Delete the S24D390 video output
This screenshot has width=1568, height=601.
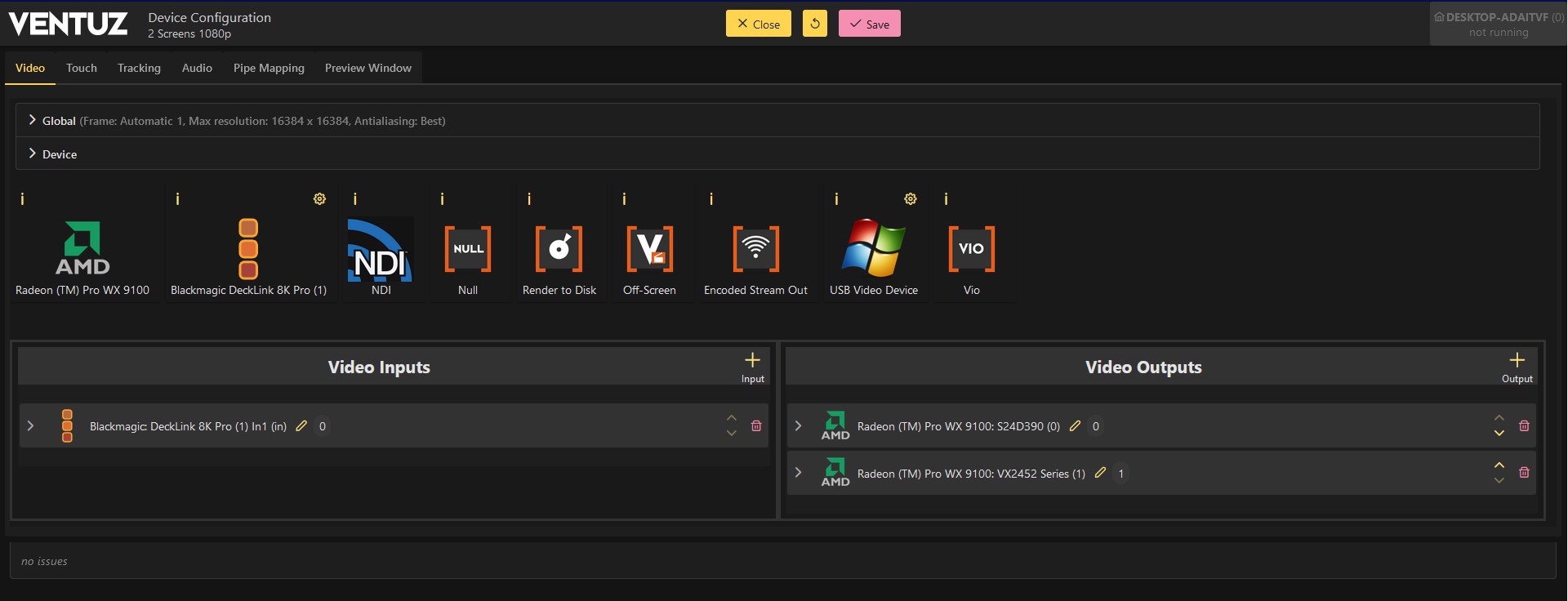pyautogui.click(x=1524, y=426)
